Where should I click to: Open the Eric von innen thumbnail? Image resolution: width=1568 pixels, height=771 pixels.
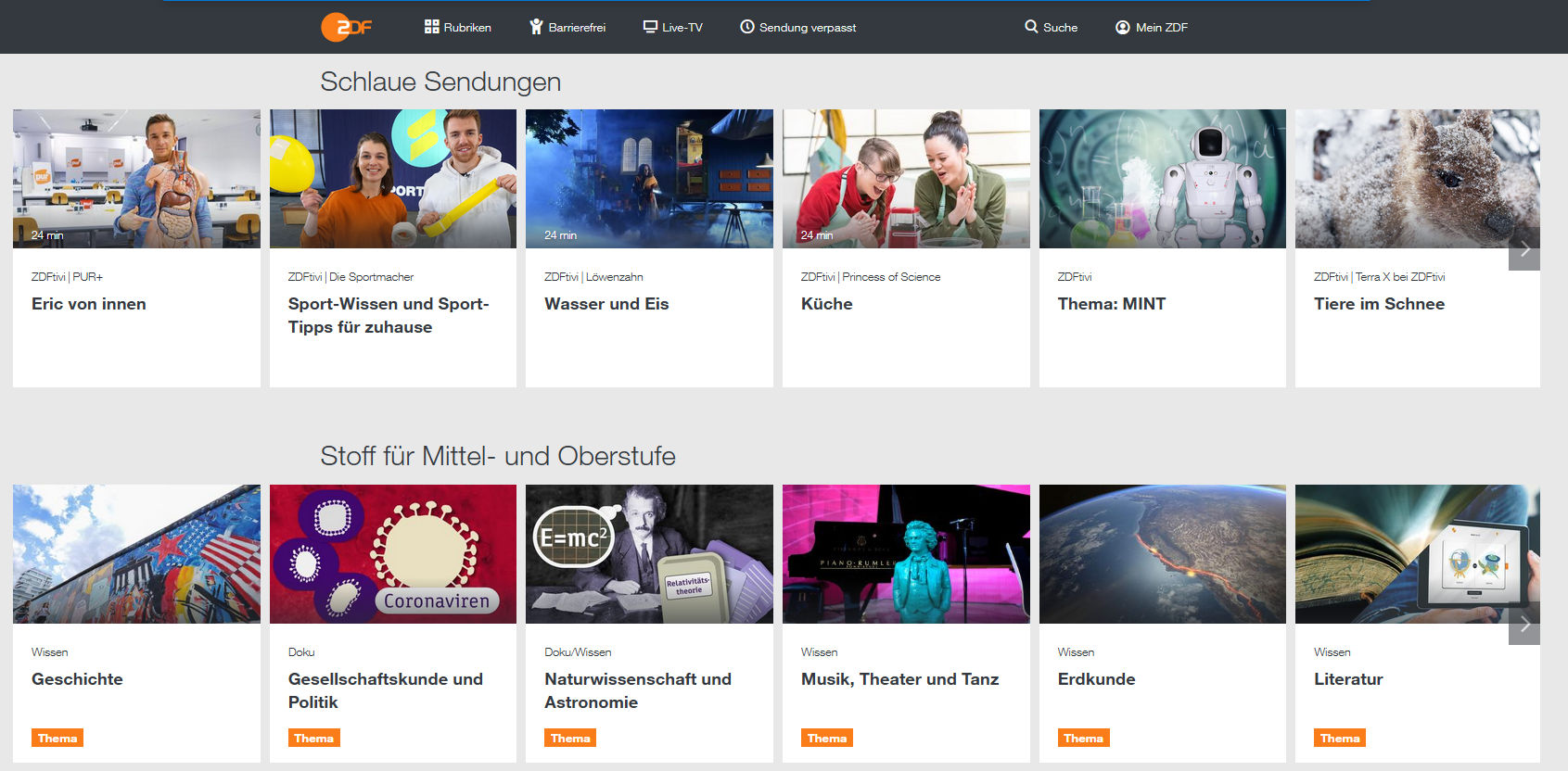coord(136,179)
